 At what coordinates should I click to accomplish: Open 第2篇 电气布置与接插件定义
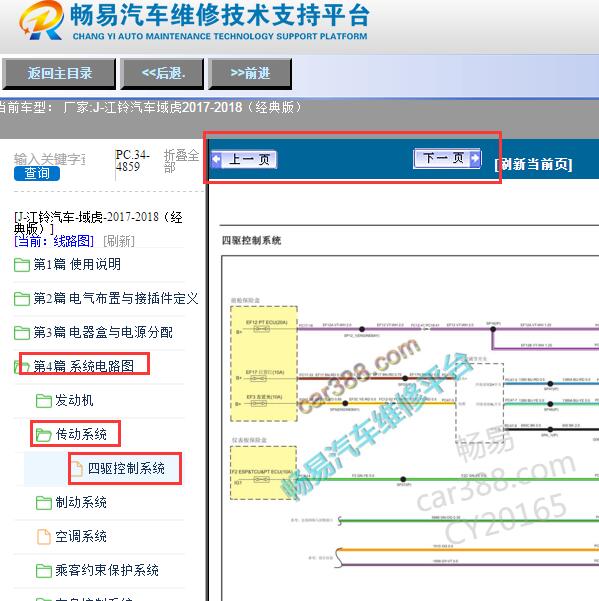[116, 298]
